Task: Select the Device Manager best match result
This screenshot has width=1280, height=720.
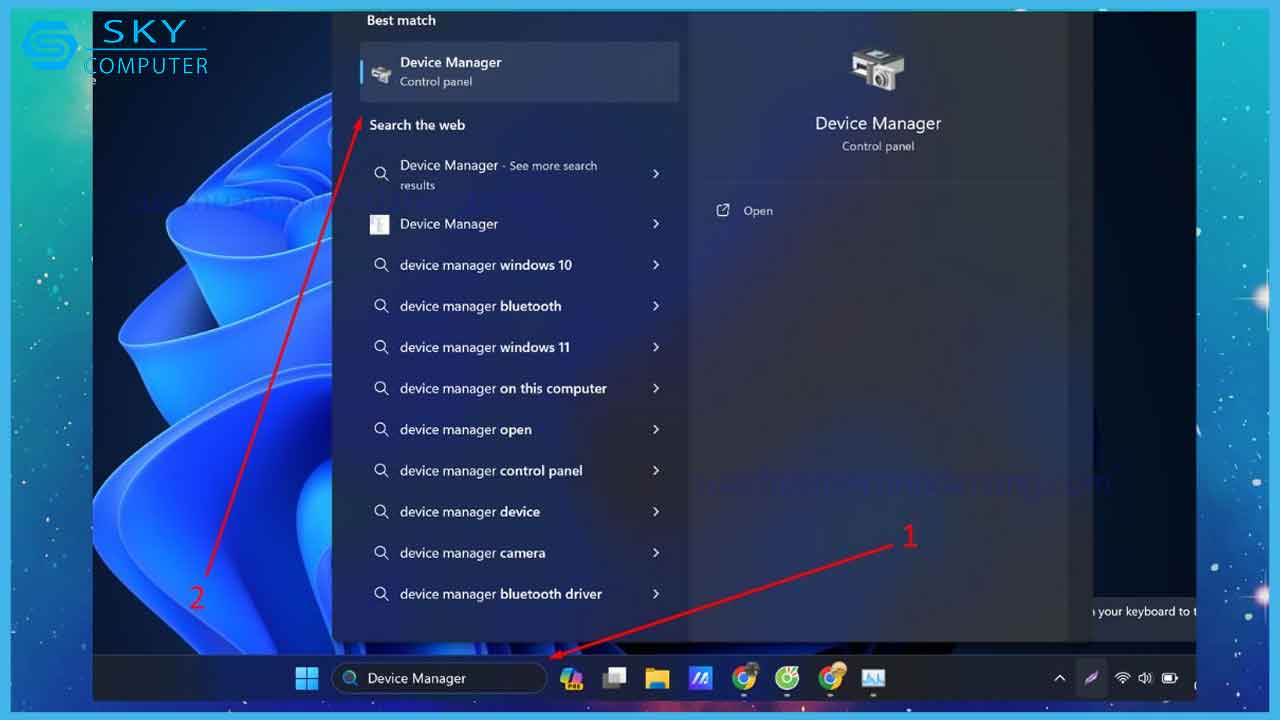Action: (x=518, y=72)
